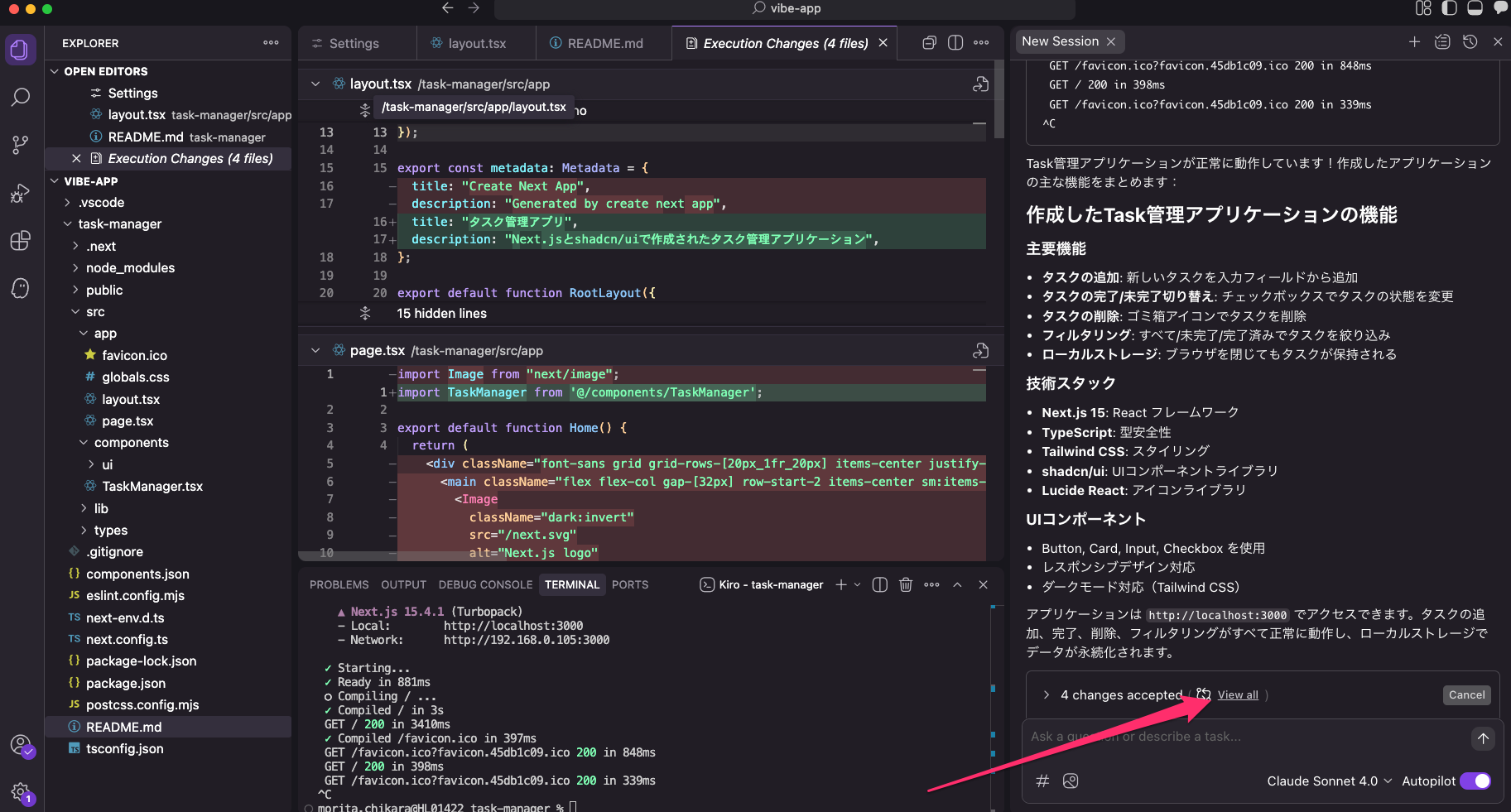The image size is (1511, 812).
Task: Open the Source Control view icon
Action: pos(20,146)
